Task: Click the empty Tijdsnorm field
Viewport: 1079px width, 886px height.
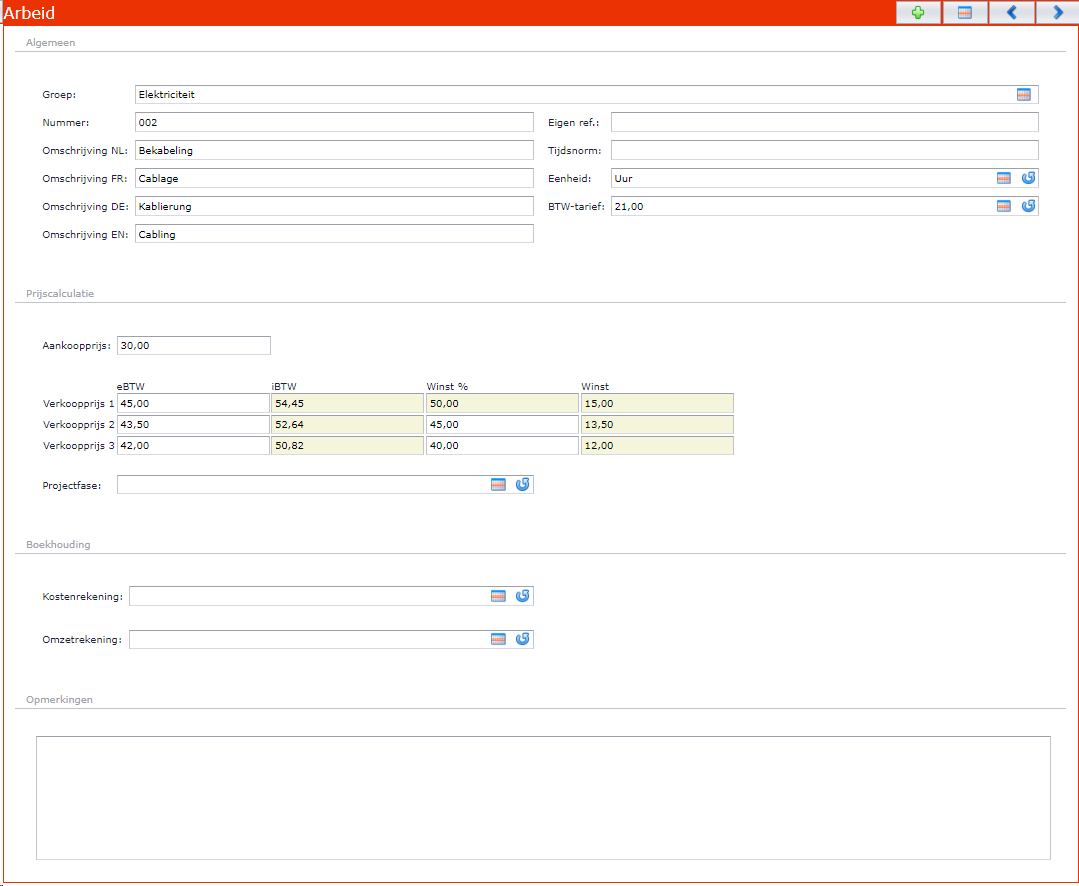Action: pos(824,151)
